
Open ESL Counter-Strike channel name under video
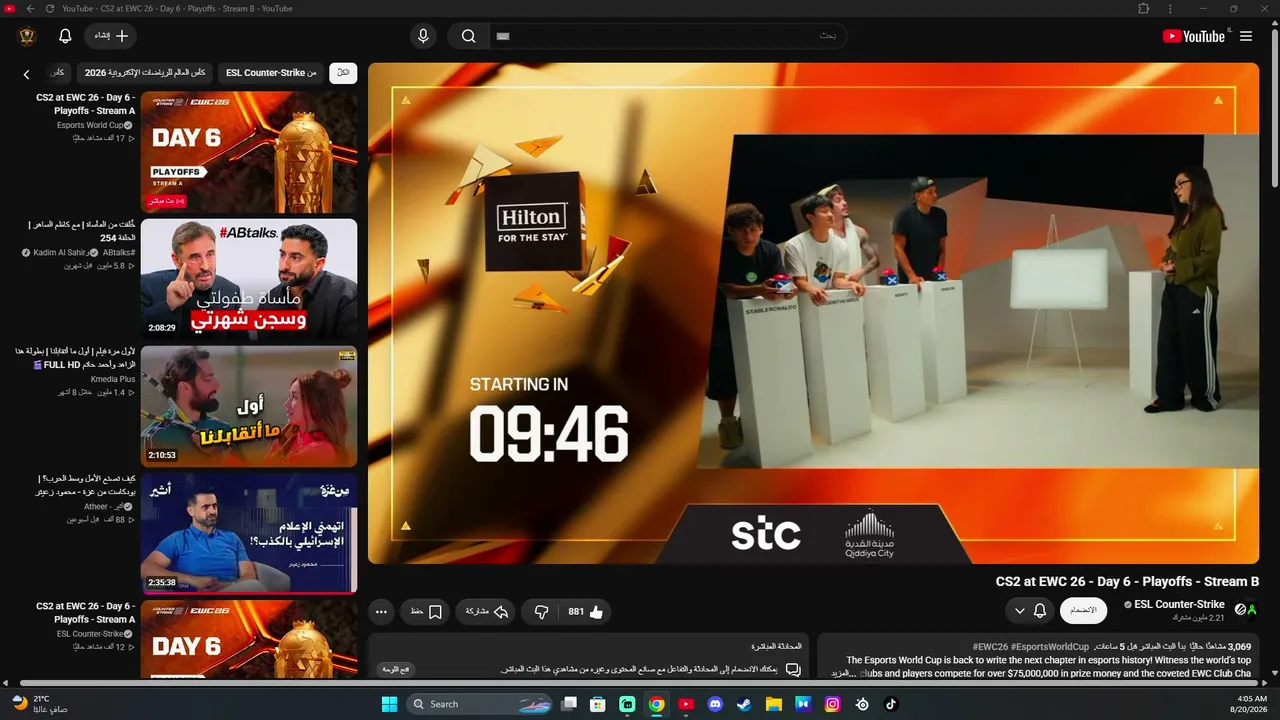(x=1179, y=604)
